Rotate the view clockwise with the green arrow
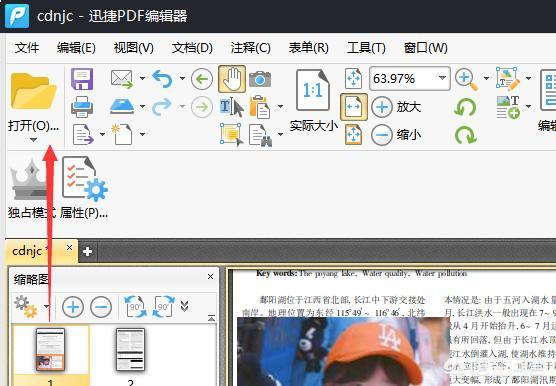The height and width of the screenshot is (386, 556). pos(465,135)
